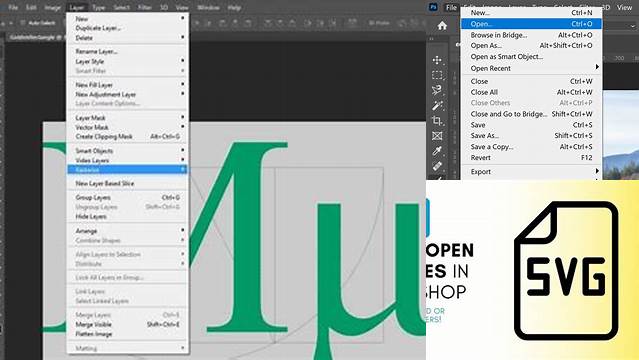
Task: Select the Lasso tool
Action: 437,90
